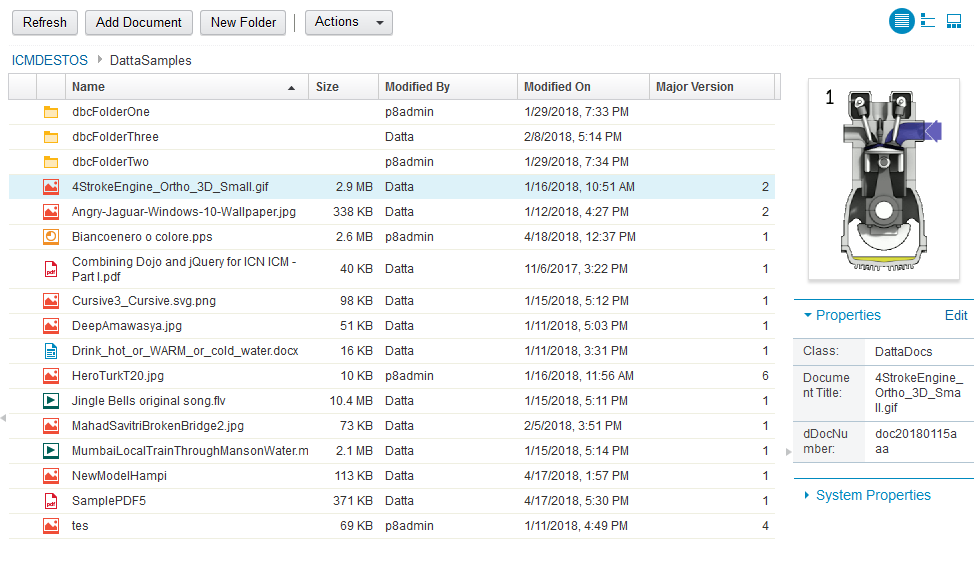Select file Angry-Jaguar-Windows-10-Wallpaper.jpg

click(x=184, y=212)
